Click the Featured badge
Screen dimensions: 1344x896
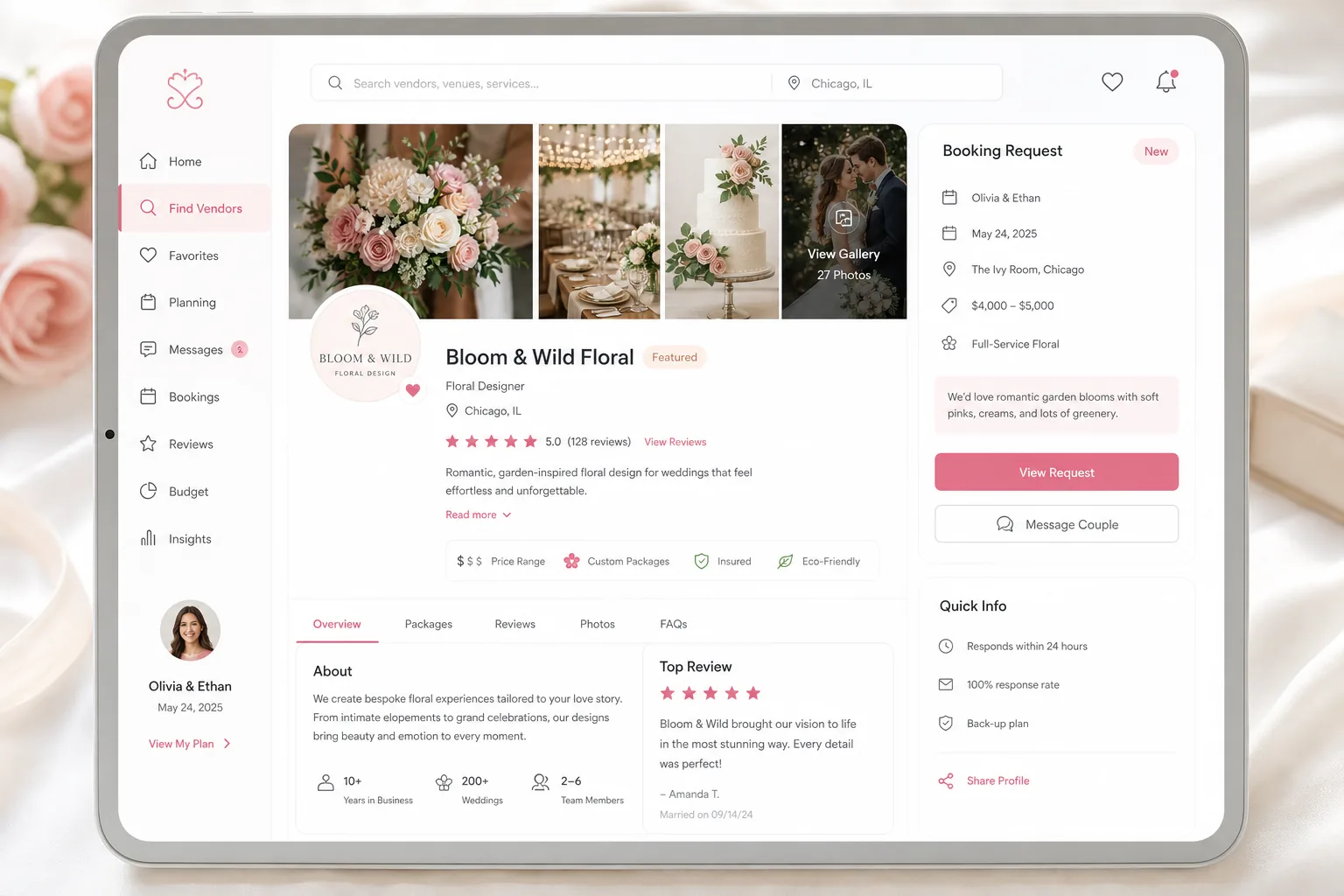[x=675, y=357]
